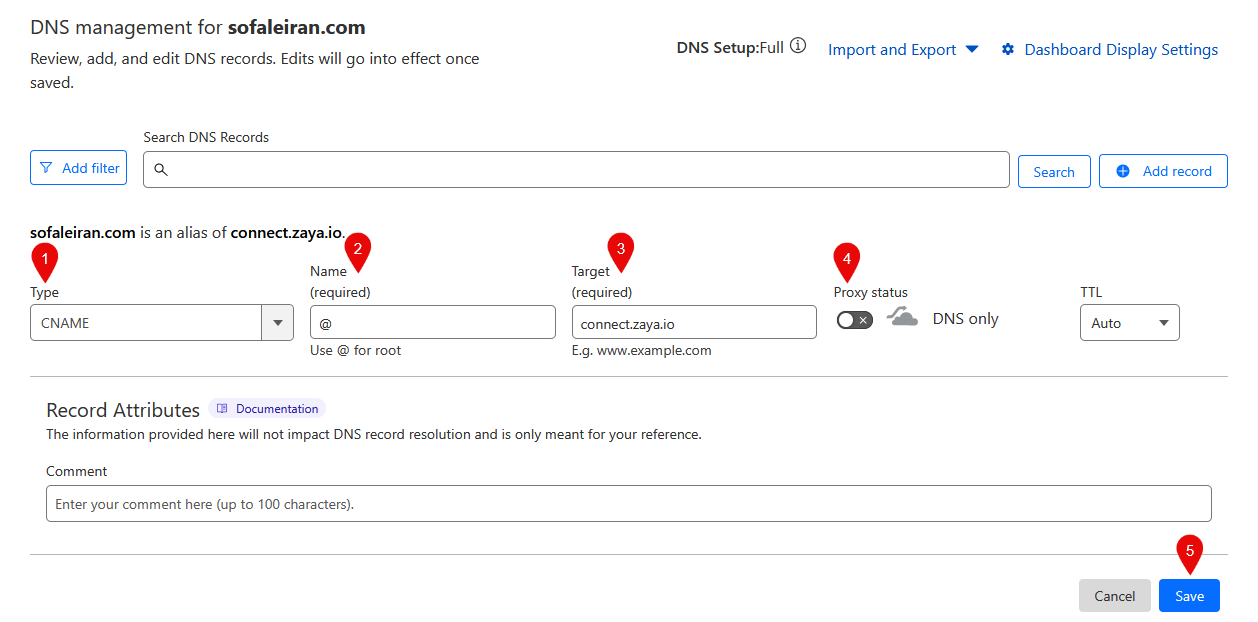Click the Search button
1258x622 pixels.
click(1053, 172)
